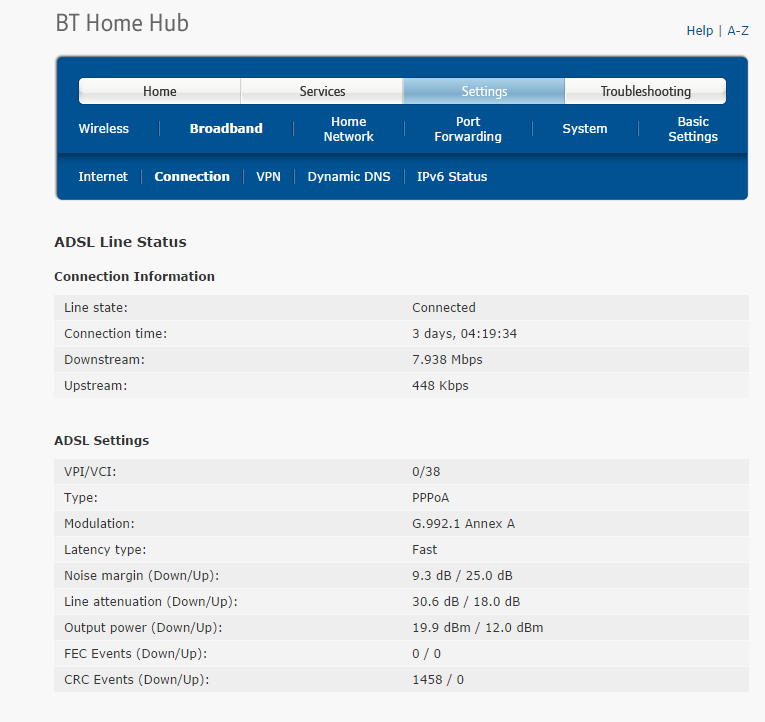
Task: Click the 'FEC Events (Down/Up):' label
Action: [x=136, y=654]
